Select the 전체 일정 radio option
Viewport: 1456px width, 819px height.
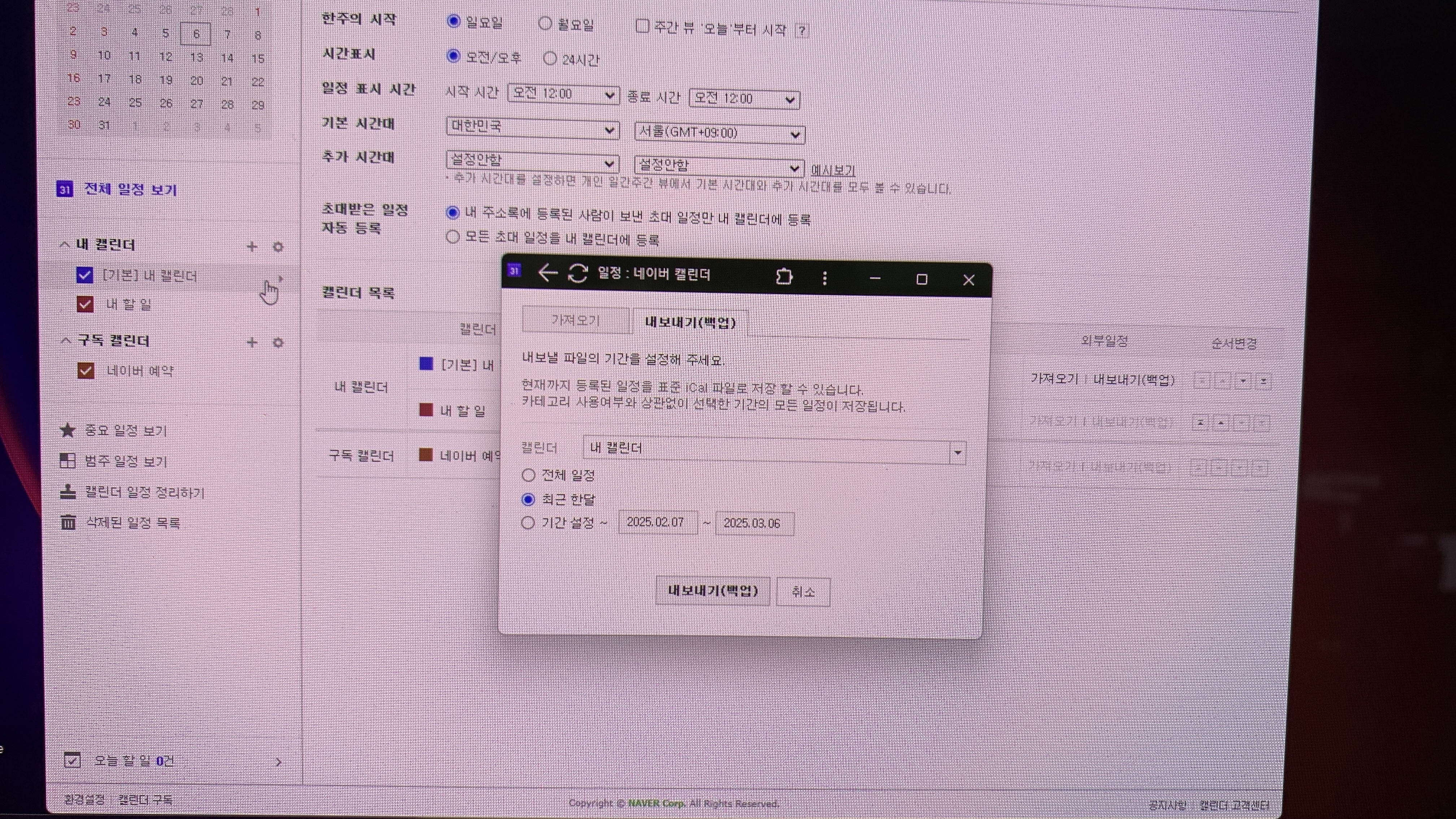pos(528,475)
